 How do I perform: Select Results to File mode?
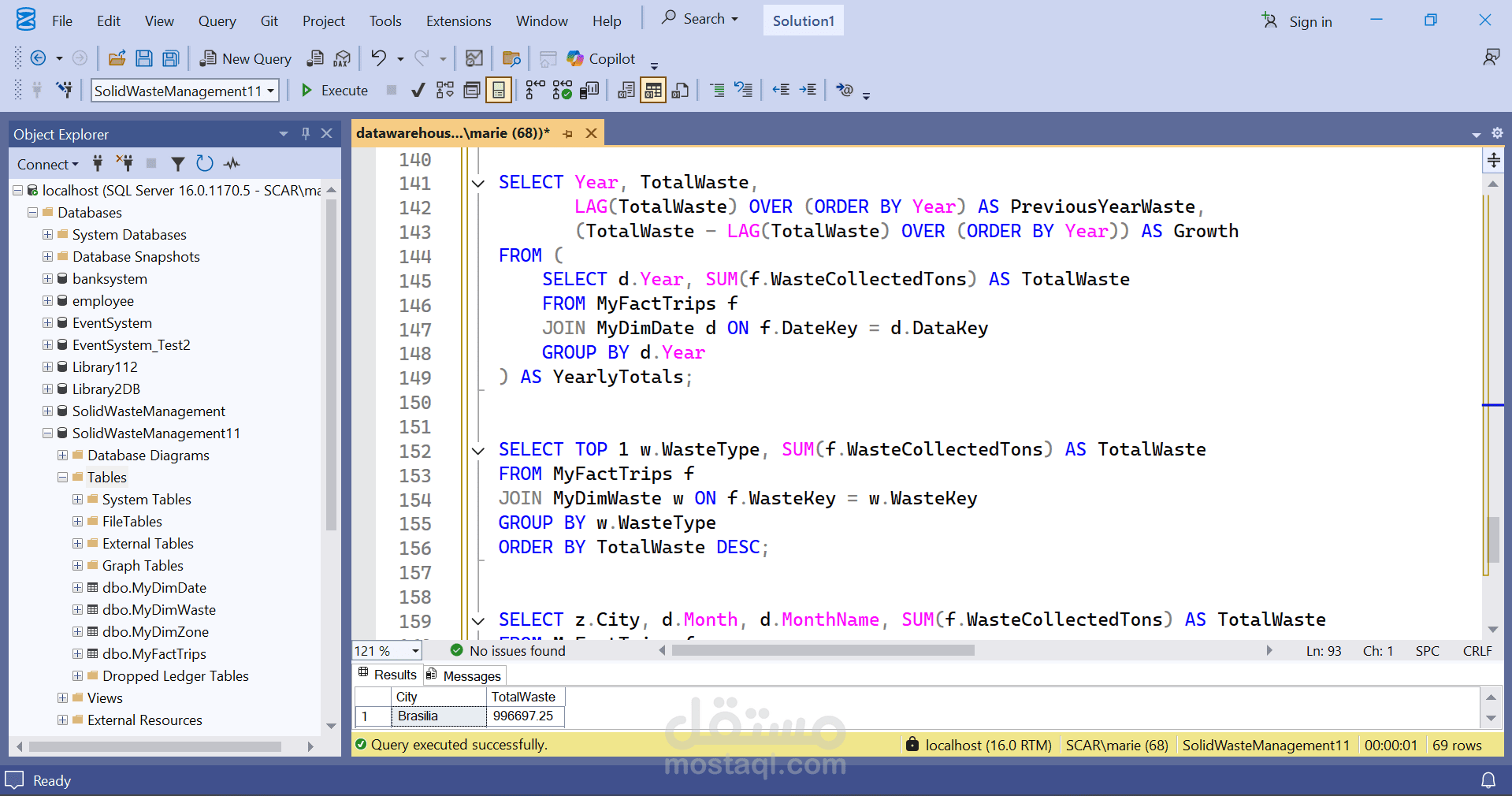680,90
